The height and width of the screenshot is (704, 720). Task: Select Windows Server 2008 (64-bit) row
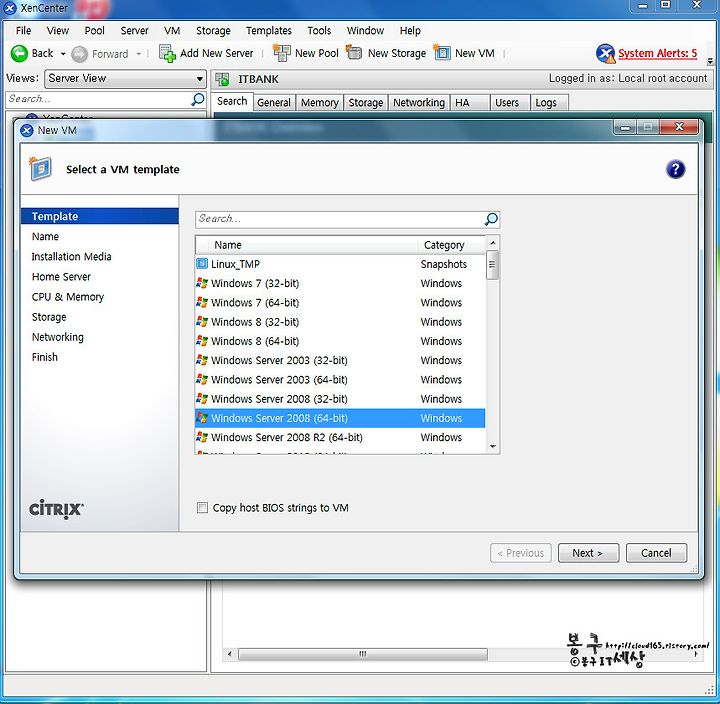(340, 418)
